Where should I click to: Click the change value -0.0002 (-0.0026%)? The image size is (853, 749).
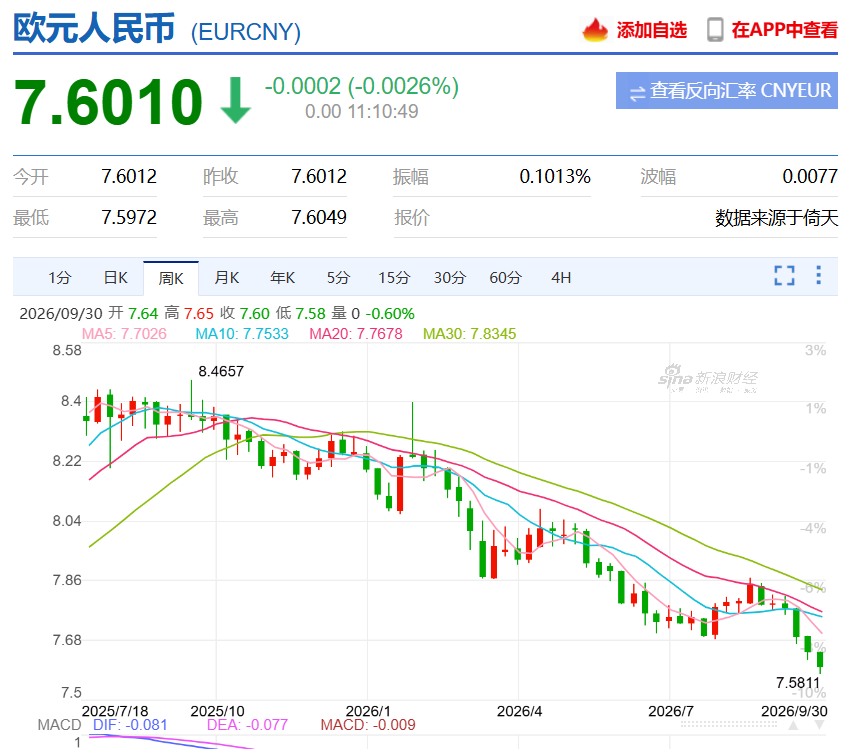click(362, 86)
